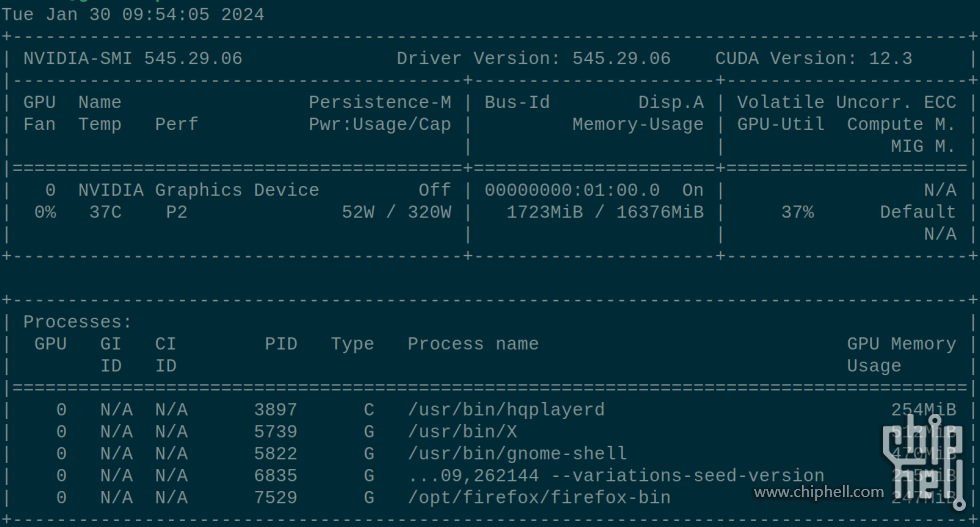This screenshot has width=980, height=527.
Task: Select PID 6835
Action: tap(276, 476)
